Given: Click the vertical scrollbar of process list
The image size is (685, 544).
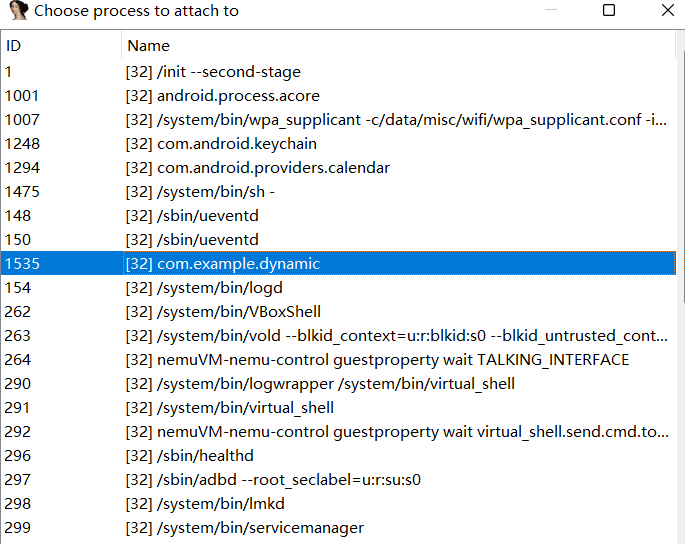Looking at the screenshot, I should pyautogui.click(x=680, y=175).
